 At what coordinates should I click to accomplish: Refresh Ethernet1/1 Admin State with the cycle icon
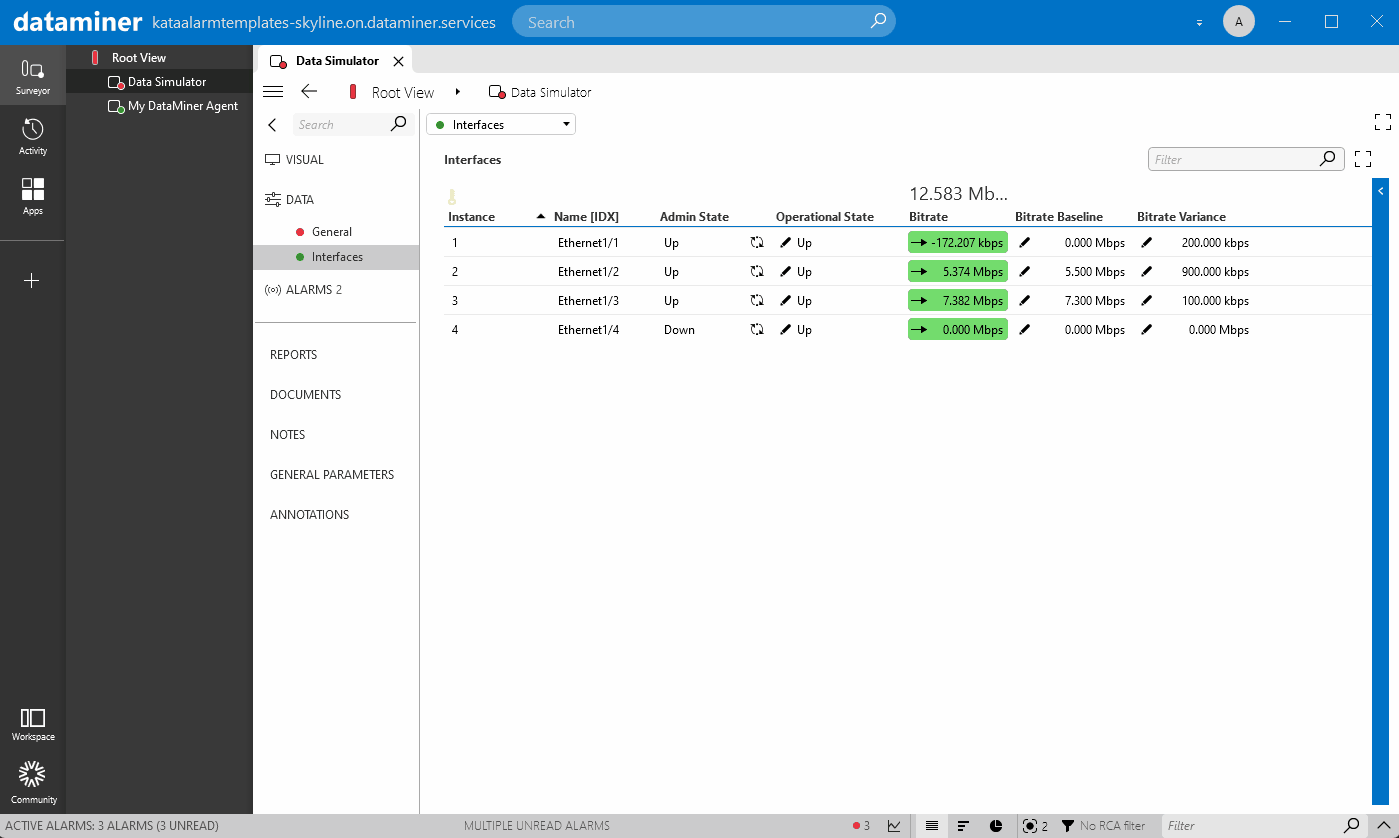coord(757,242)
